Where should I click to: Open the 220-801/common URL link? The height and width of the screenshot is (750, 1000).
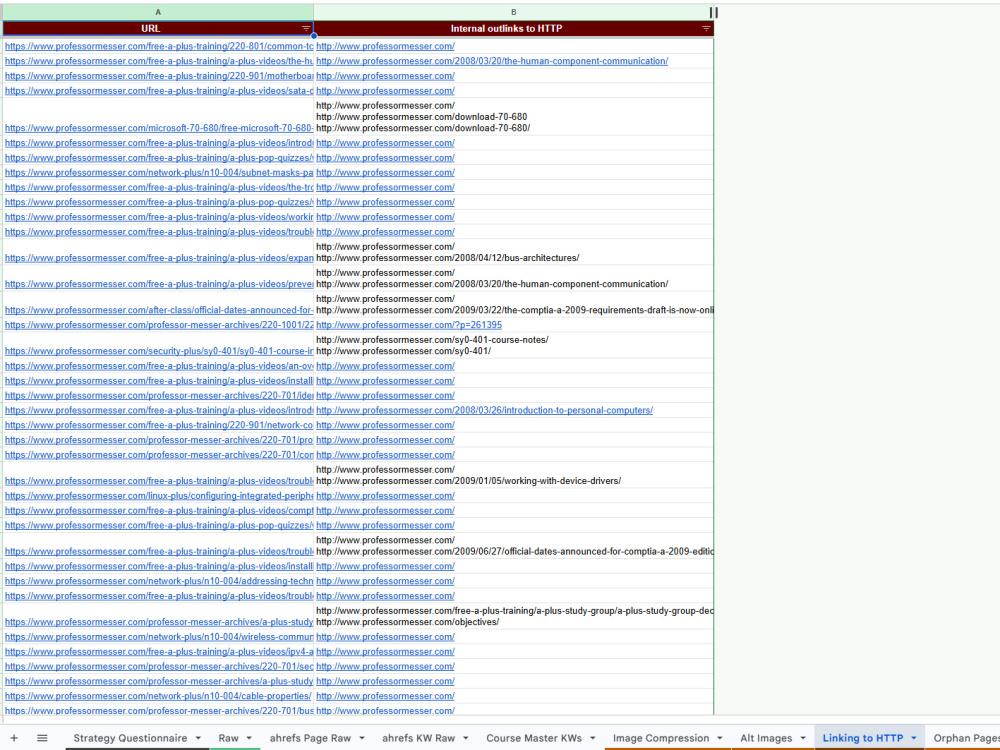click(x=159, y=46)
